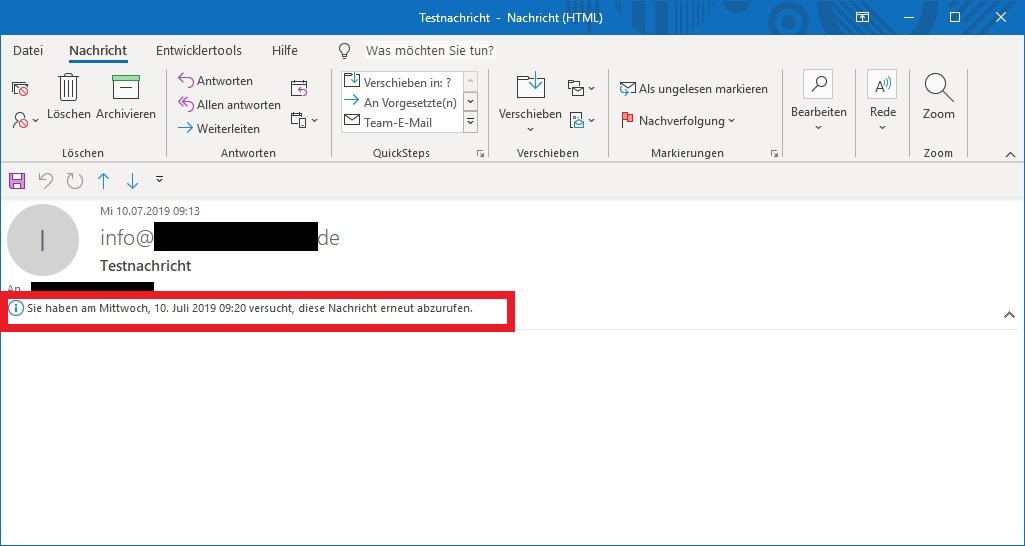1025x546 pixels.
Task: Open QuickSteps dialog launcher
Action: pos(480,154)
